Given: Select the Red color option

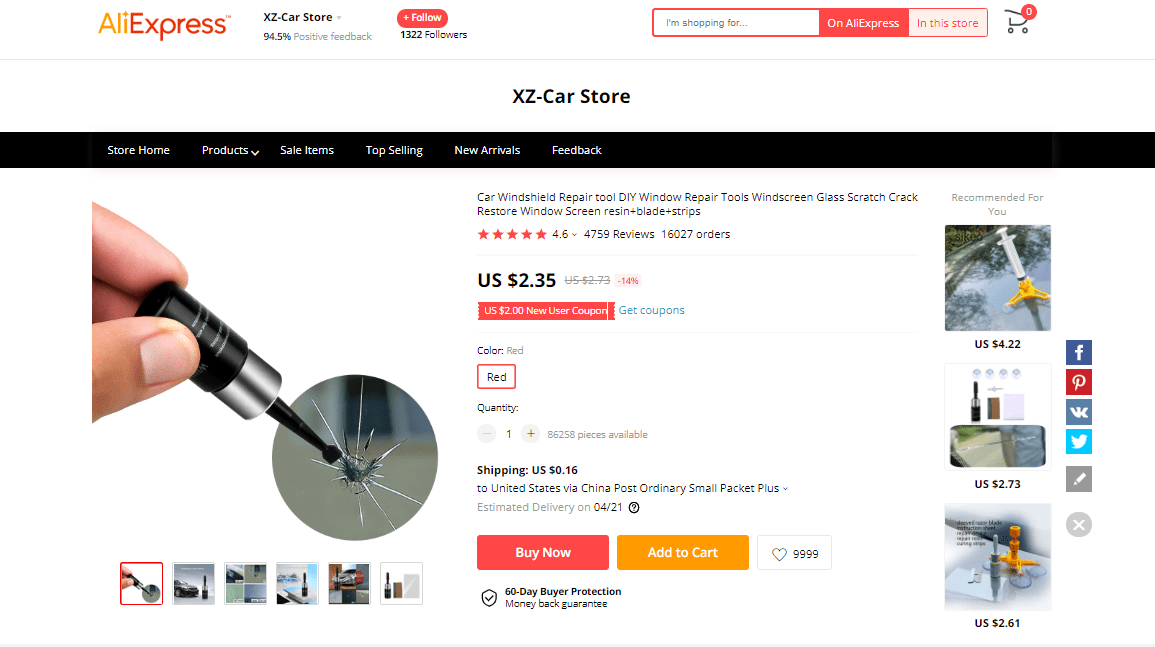Looking at the screenshot, I should pos(497,377).
